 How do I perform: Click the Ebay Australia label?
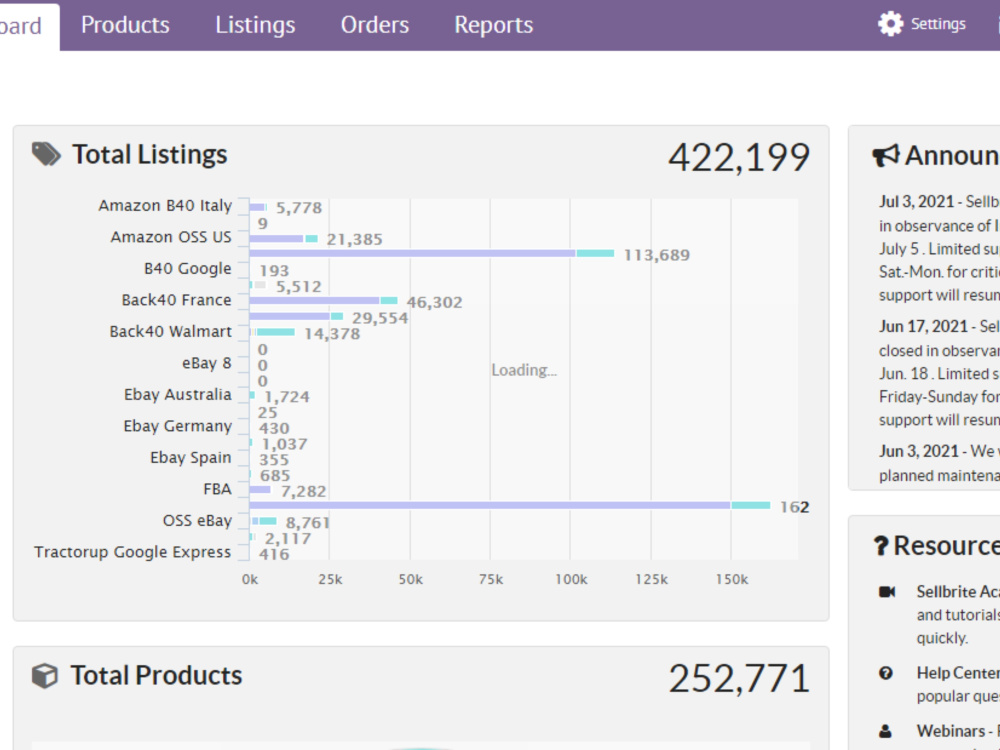pyautogui.click(x=177, y=395)
